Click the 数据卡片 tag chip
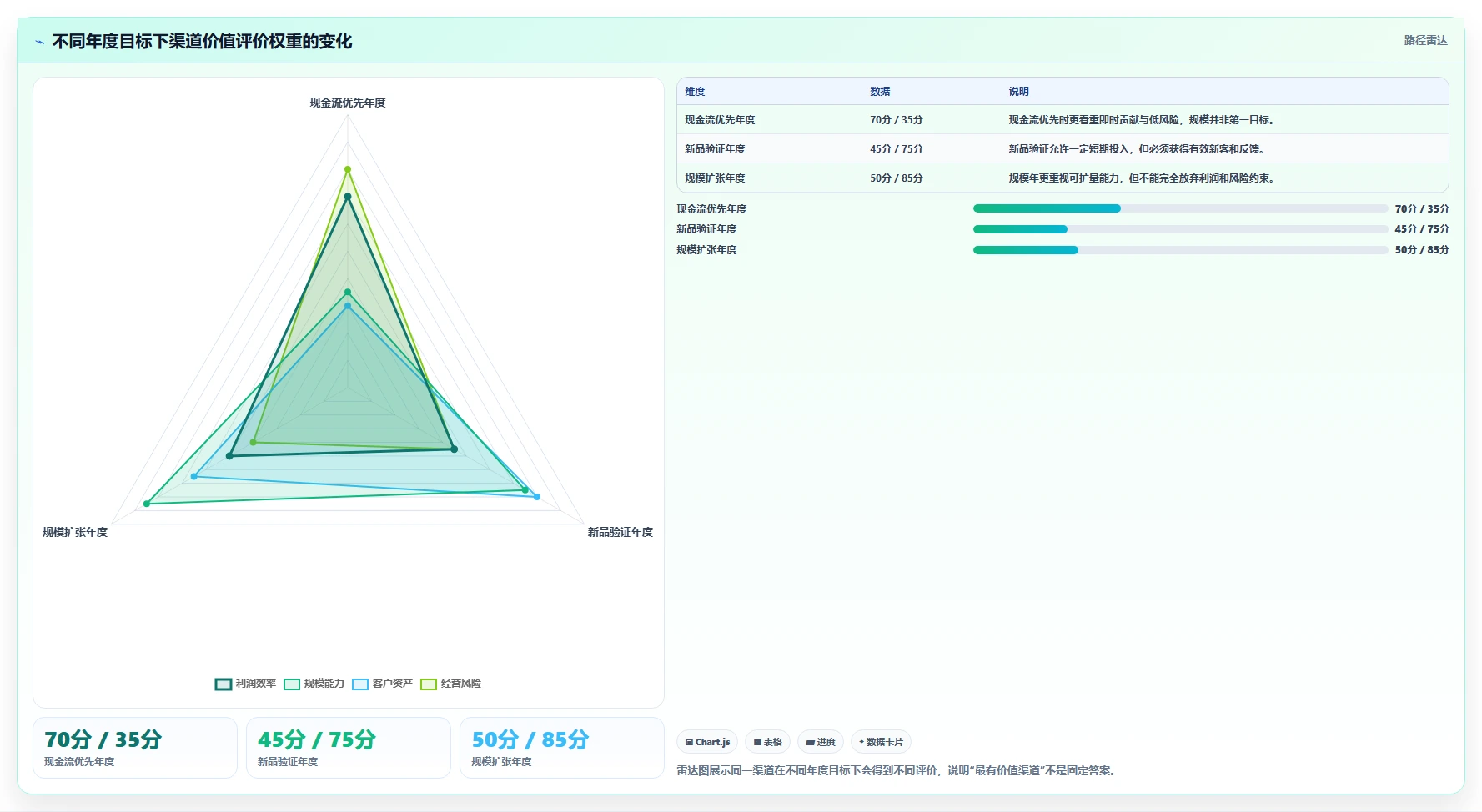1482x812 pixels. tap(881, 742)
